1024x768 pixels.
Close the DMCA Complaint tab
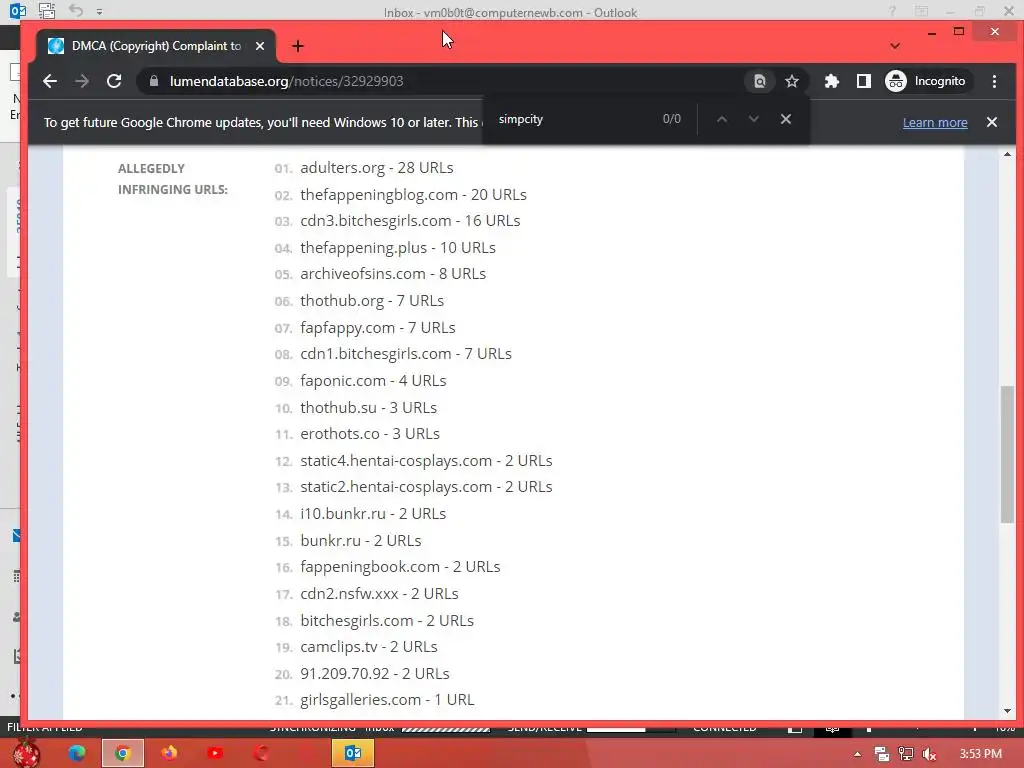260,46
